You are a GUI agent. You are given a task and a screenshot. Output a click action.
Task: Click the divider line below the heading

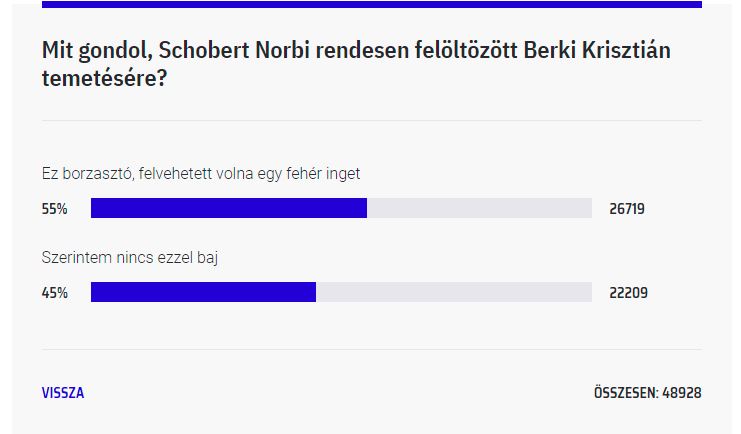point(372,121)
